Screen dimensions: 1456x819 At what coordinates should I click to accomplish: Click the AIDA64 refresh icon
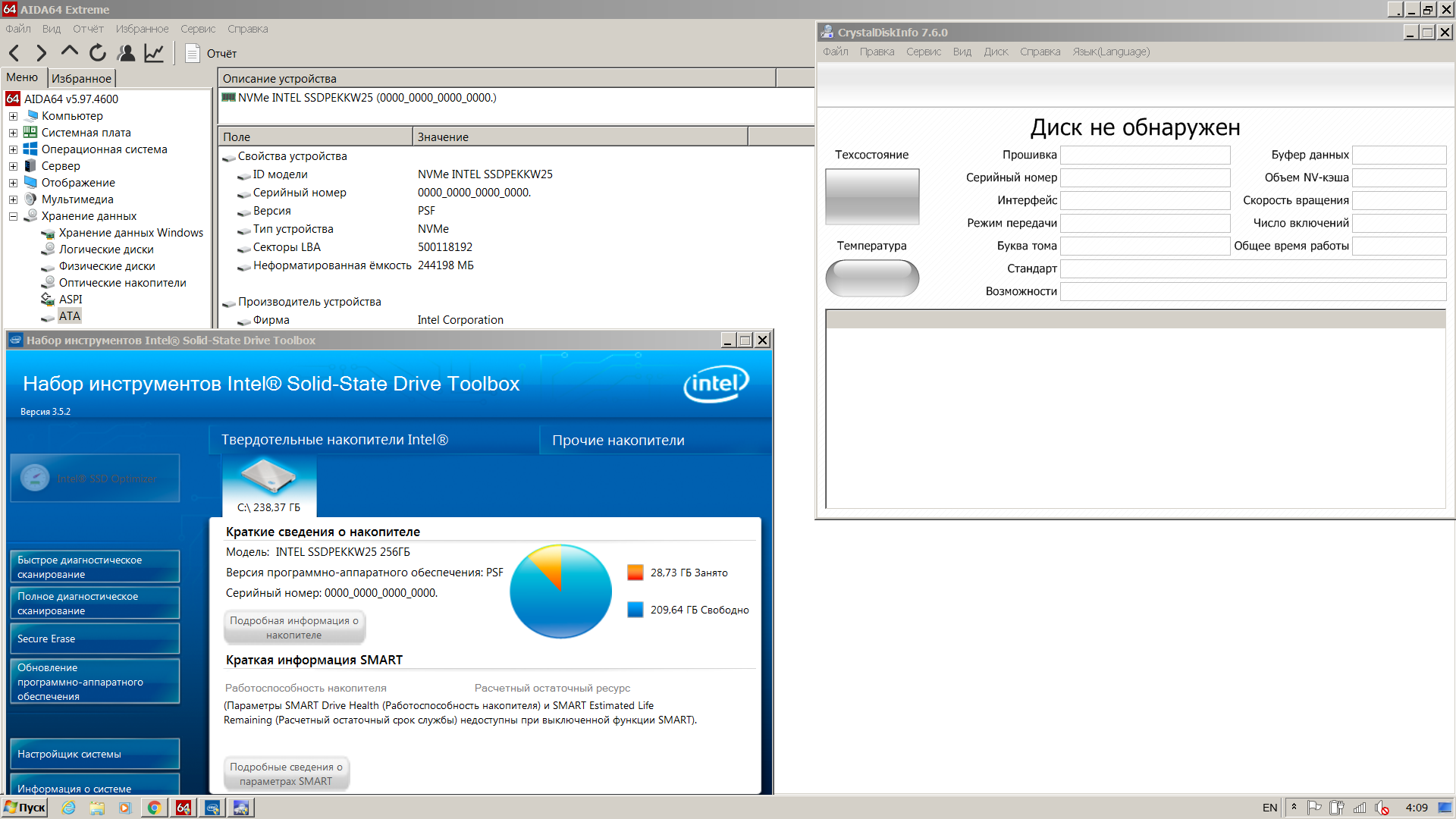98,53
